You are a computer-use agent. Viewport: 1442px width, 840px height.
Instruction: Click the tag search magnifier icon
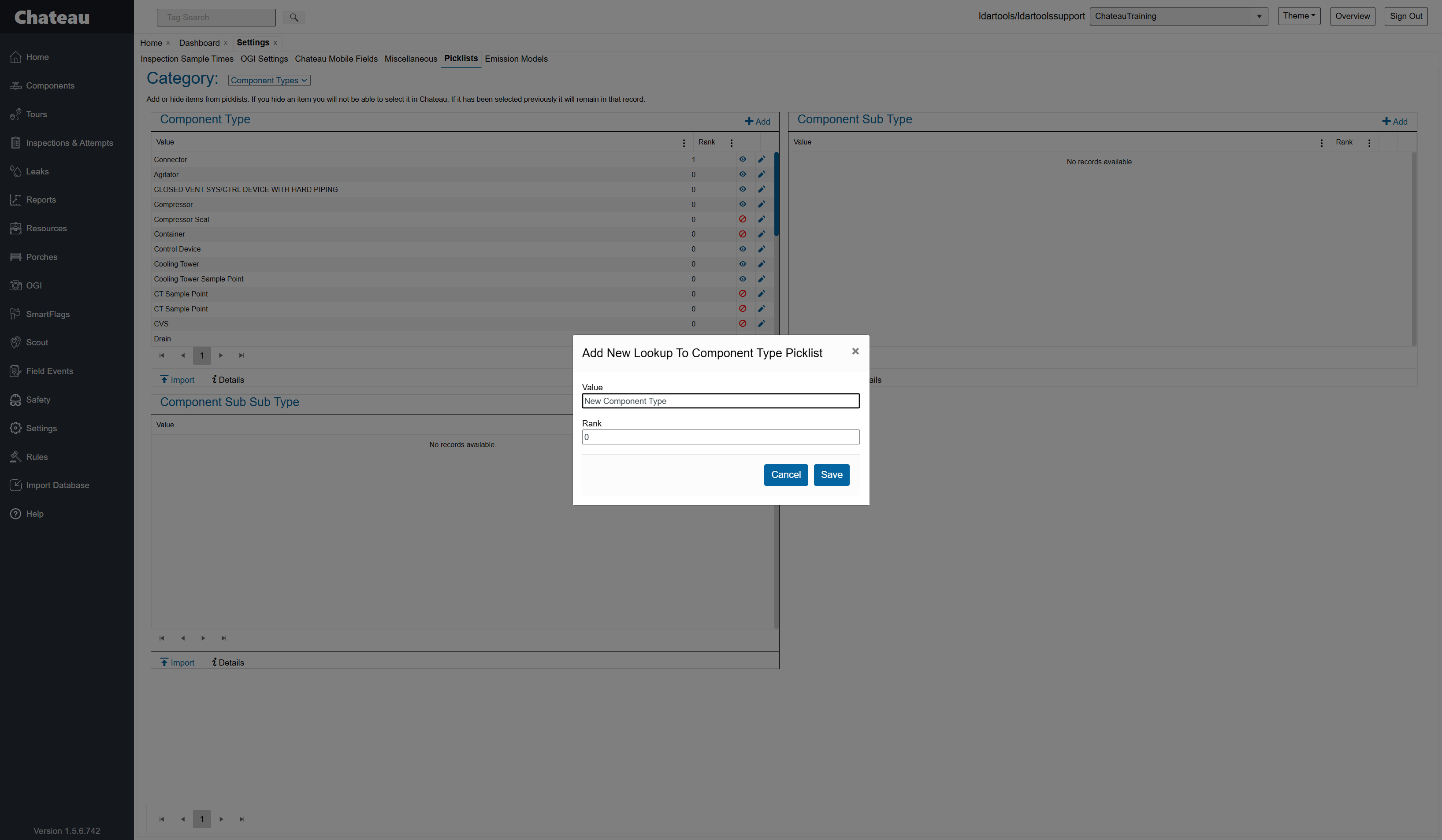tap(294, 17)
